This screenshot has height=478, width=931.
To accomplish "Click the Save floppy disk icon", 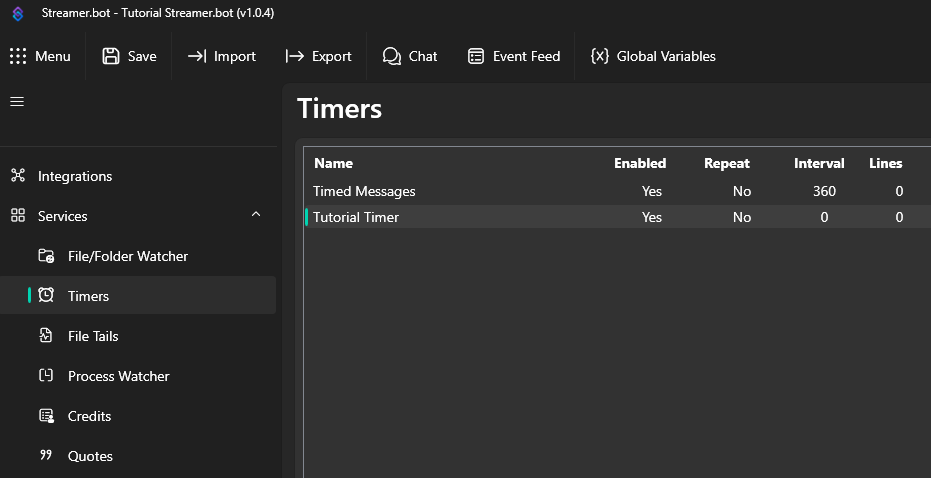I will [x=111, y=56].
